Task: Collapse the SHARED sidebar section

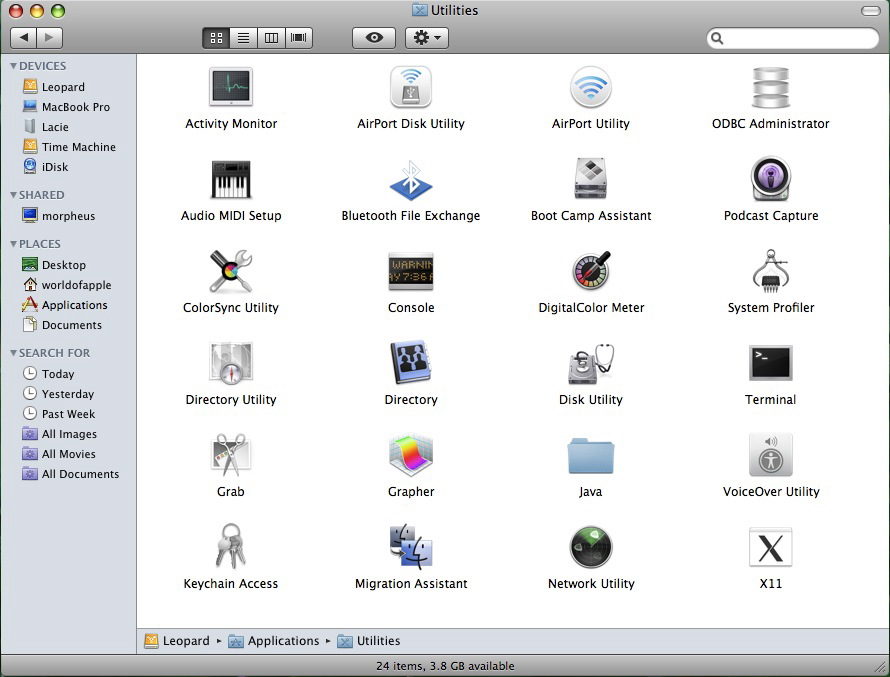Action: pyautogui.click(x=13, y=195)
